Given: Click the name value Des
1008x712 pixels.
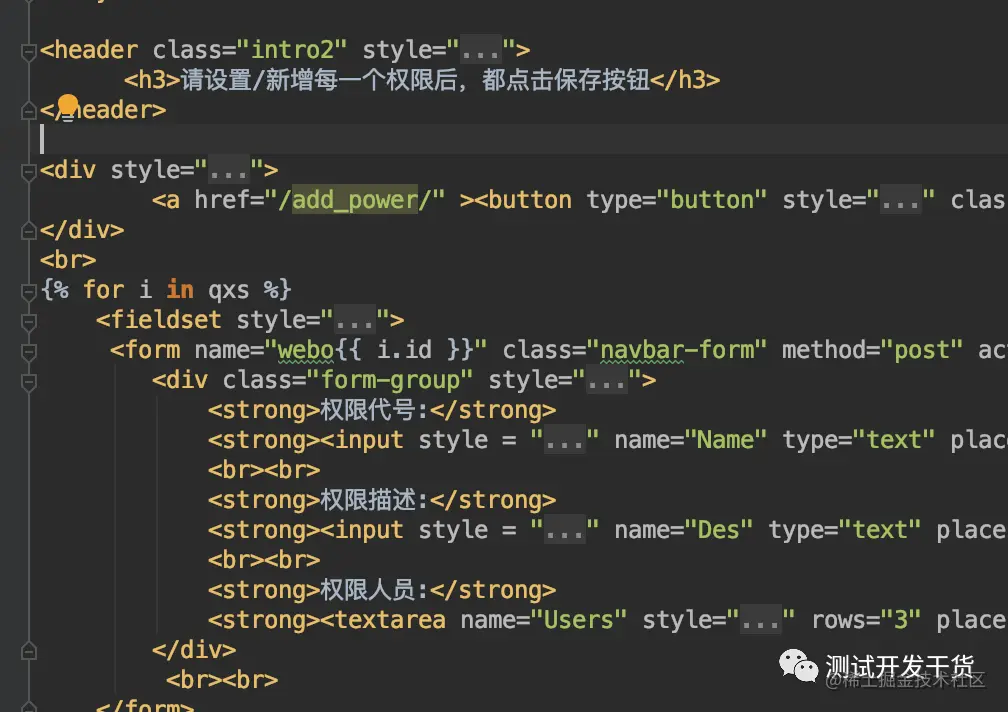Looking at the screenshot, I should point(718,530).
